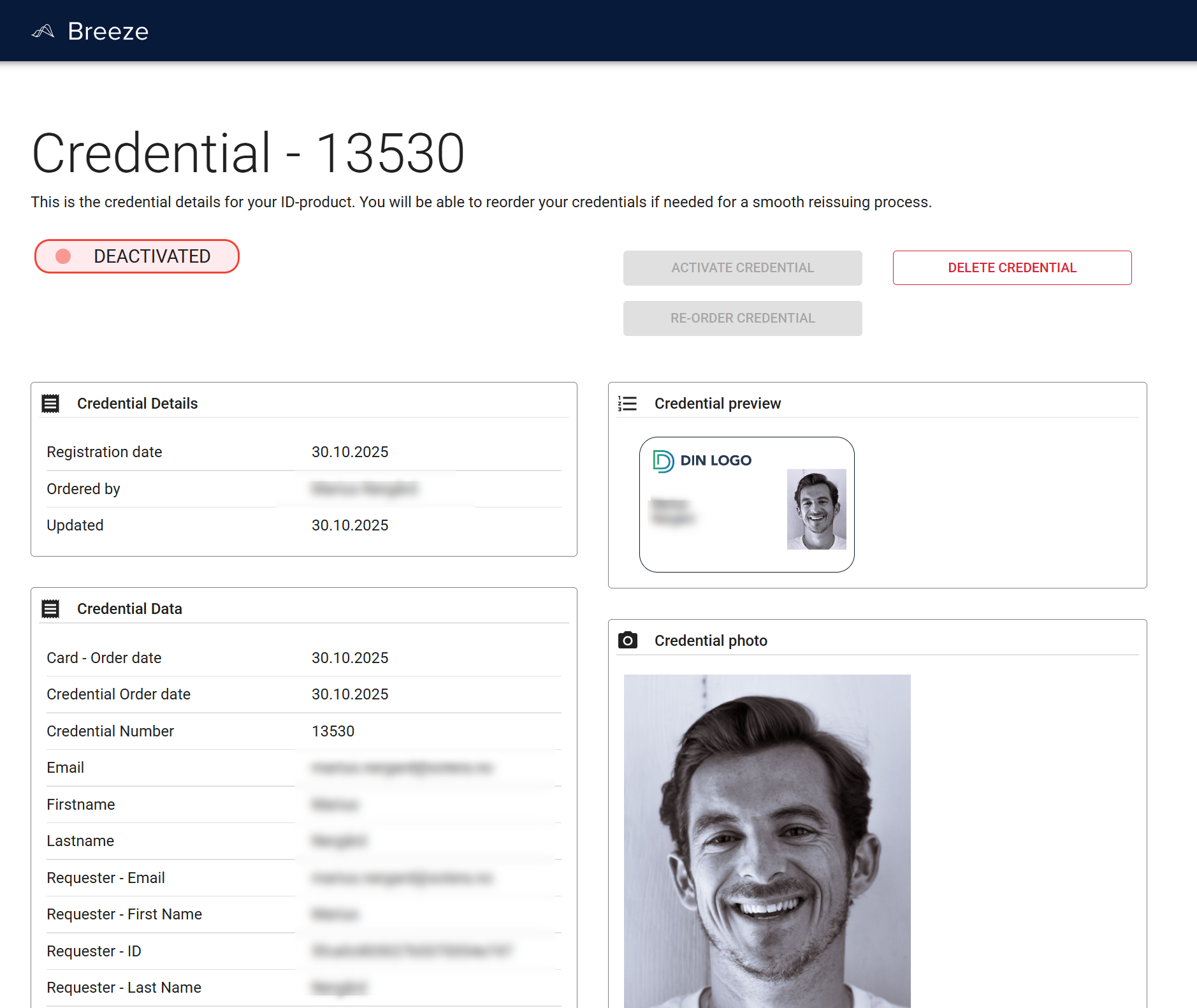The width and height of the screenshot is (1197, 1008).
Task: Click the Credential Details receipt icon
Action: click(x=51, y=403)
